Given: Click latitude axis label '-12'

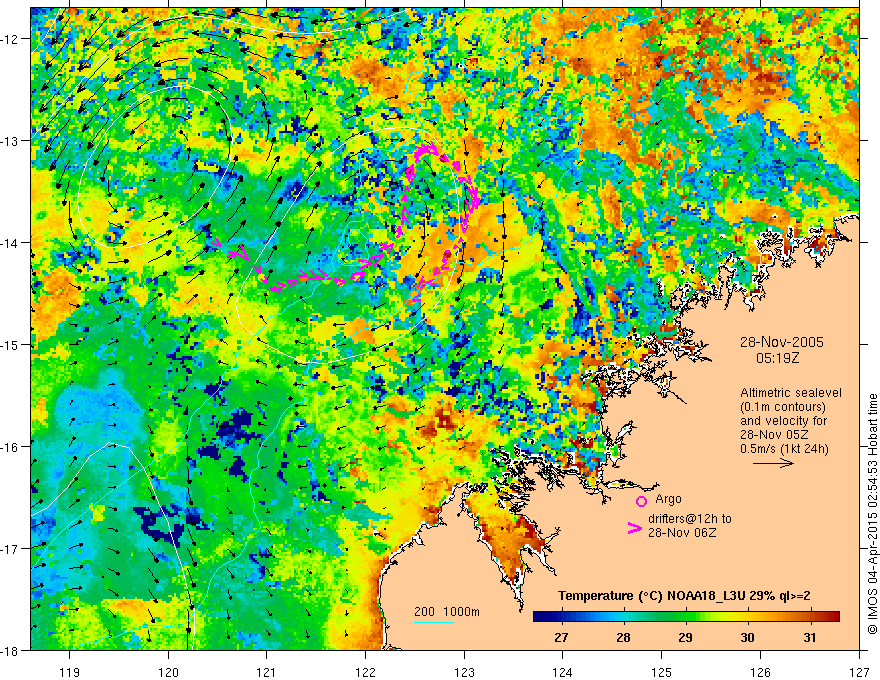Looking at the screenshot, I should tap(10, 39).
